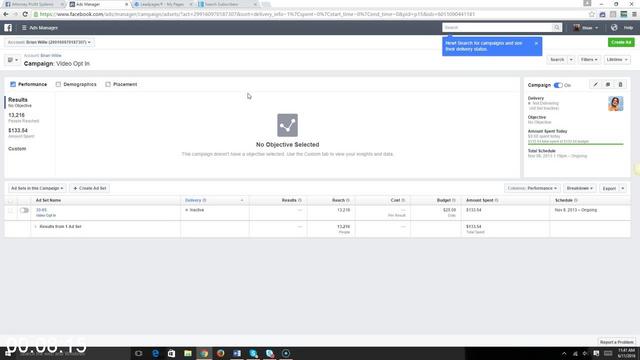Viewport: 640px width, 360px height.
Task: Select the $133.54 Amount Spent tab
Action: coord(29,133)
